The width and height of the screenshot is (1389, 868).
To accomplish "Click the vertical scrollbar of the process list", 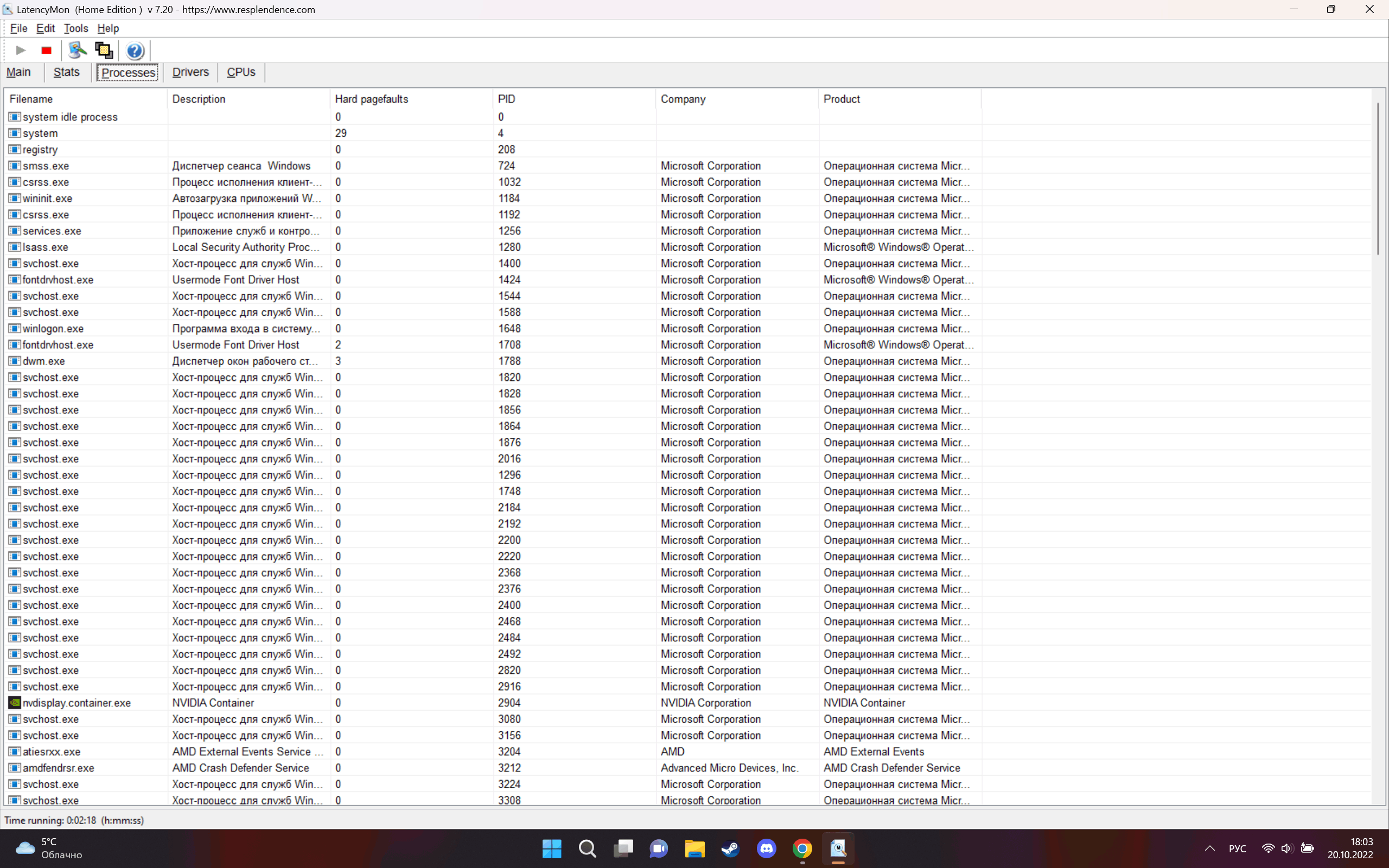I will point(1378,178).
